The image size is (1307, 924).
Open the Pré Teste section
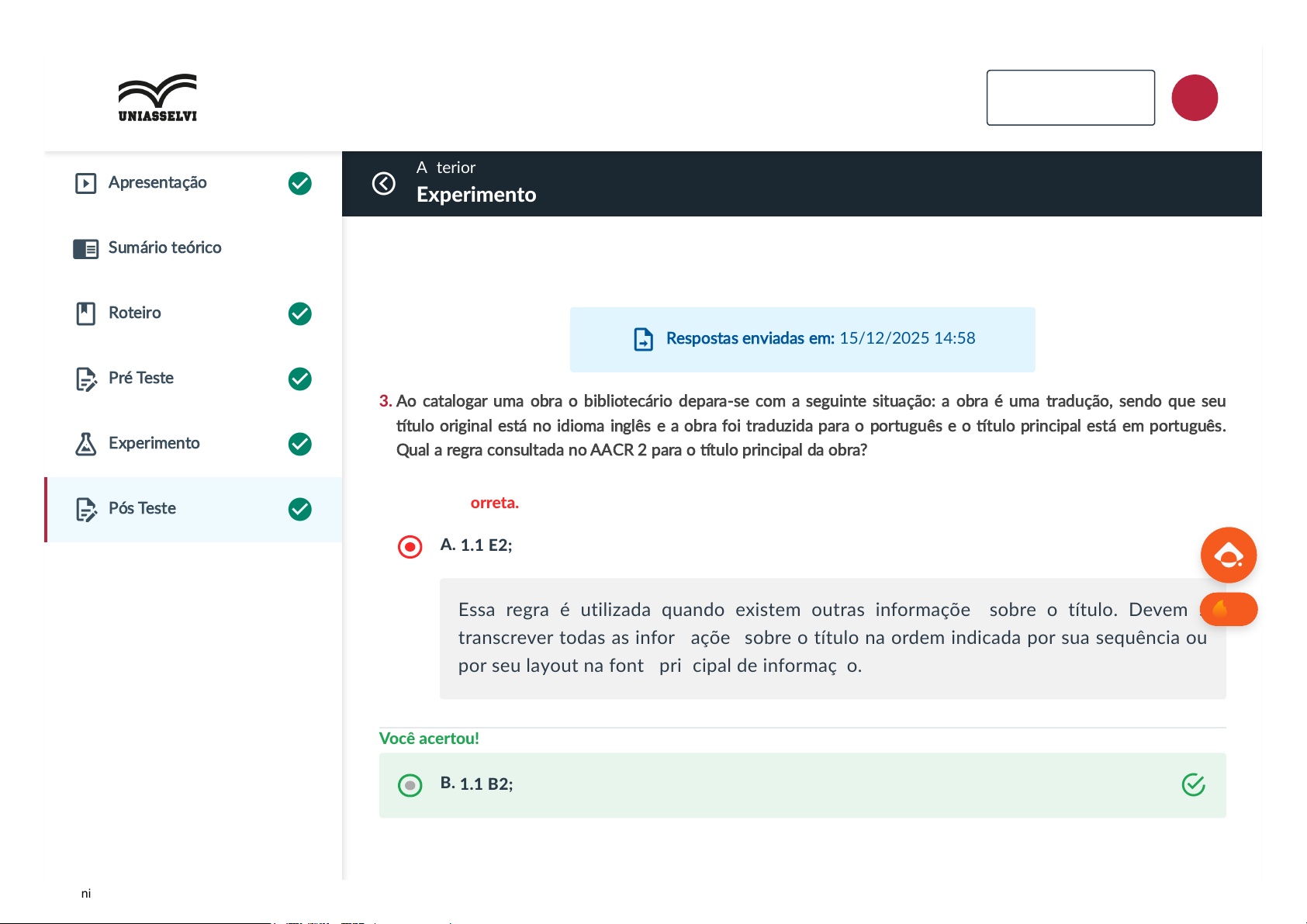pyautogui.click(x=141, y=379)
